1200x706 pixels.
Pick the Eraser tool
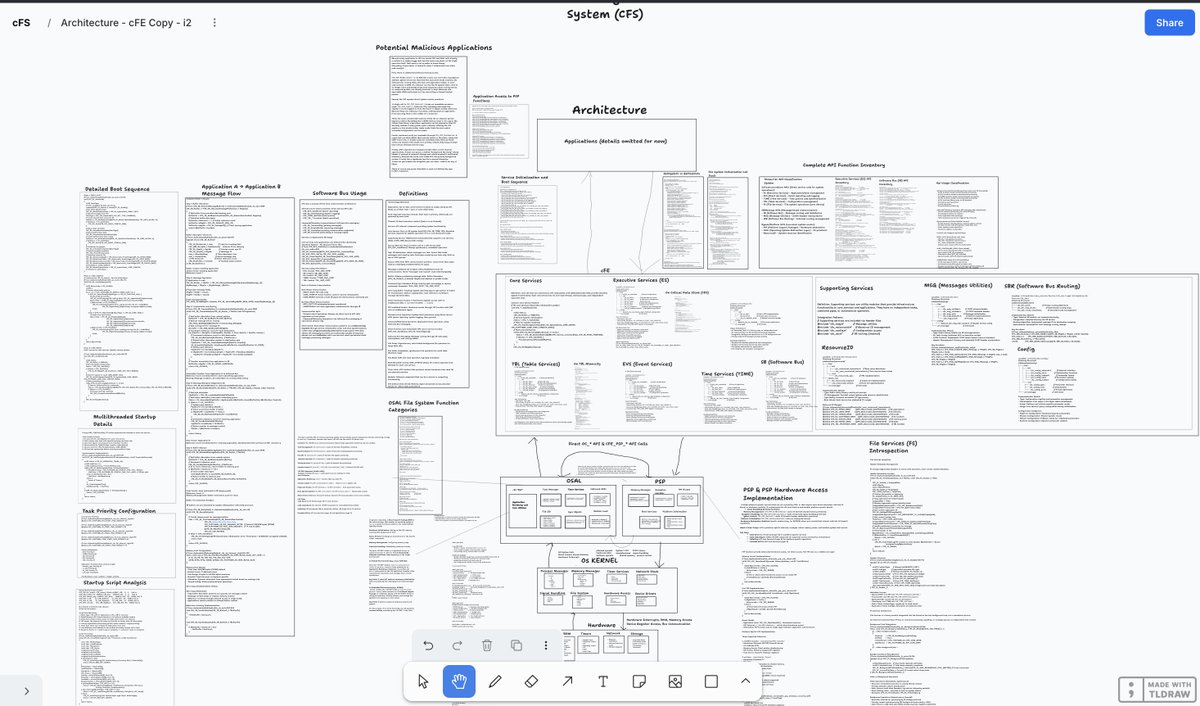tap(531, 681)
